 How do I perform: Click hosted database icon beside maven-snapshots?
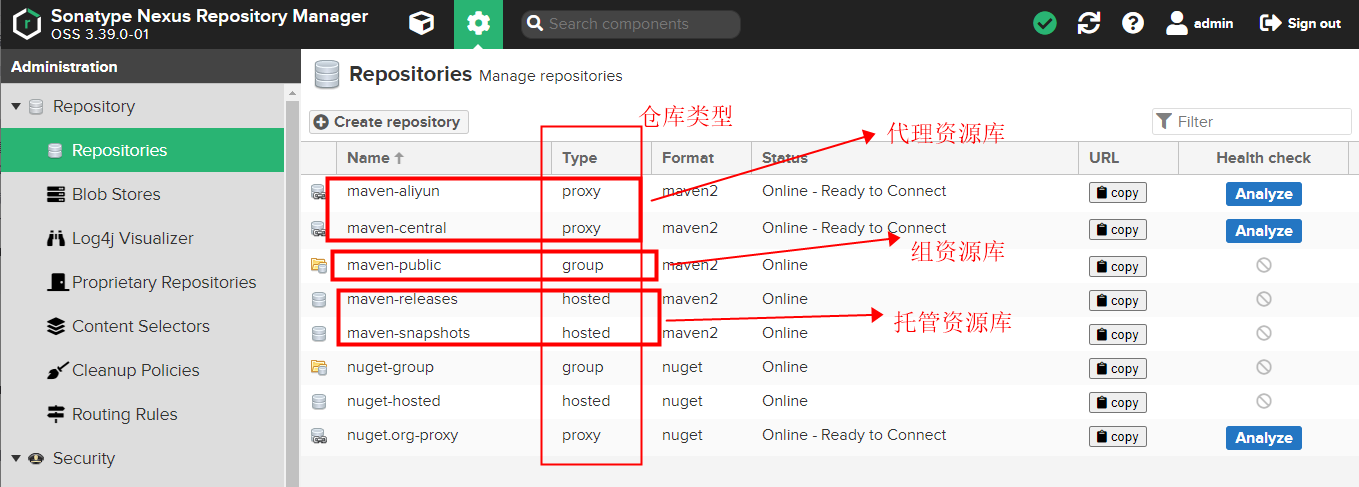click(319, 333)
